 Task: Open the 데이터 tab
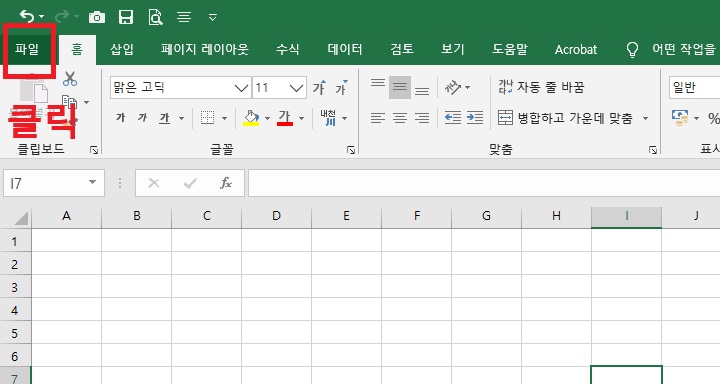point(345,49)
